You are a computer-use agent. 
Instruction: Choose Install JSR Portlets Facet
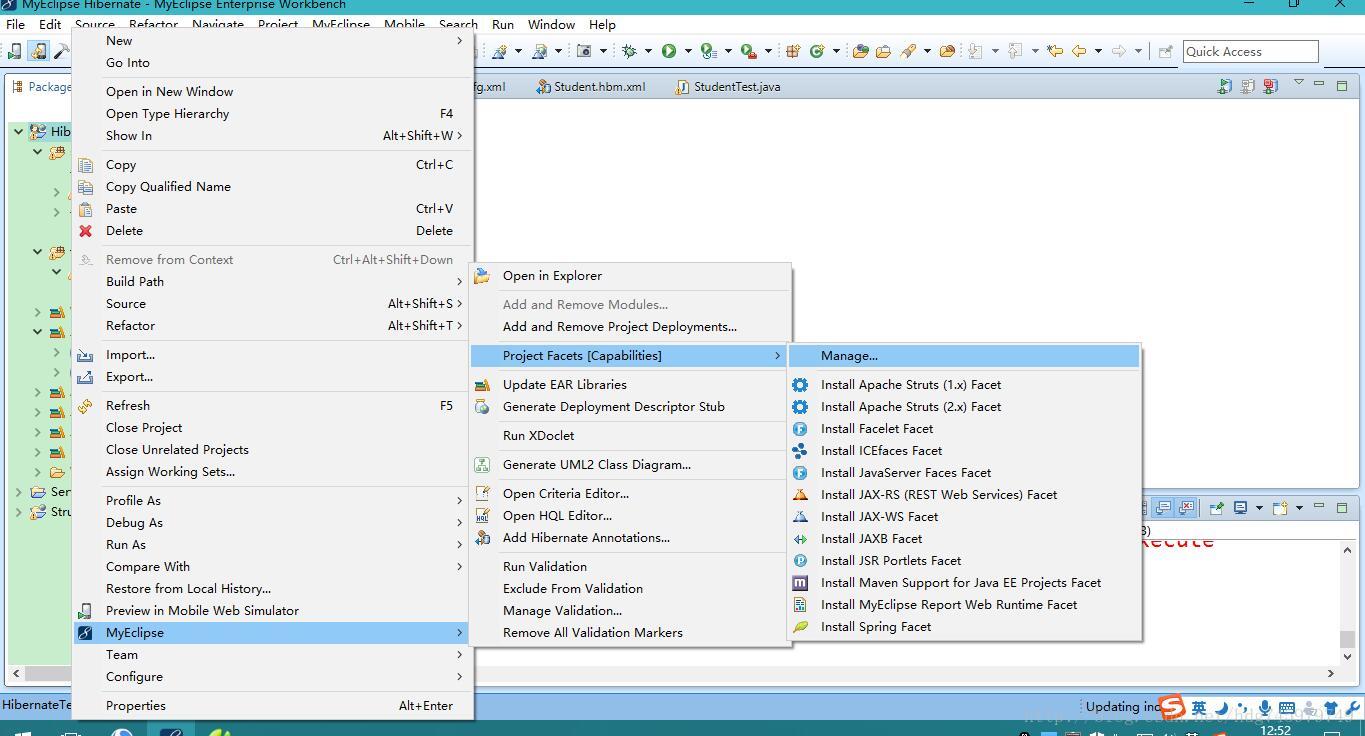(963, 561)
